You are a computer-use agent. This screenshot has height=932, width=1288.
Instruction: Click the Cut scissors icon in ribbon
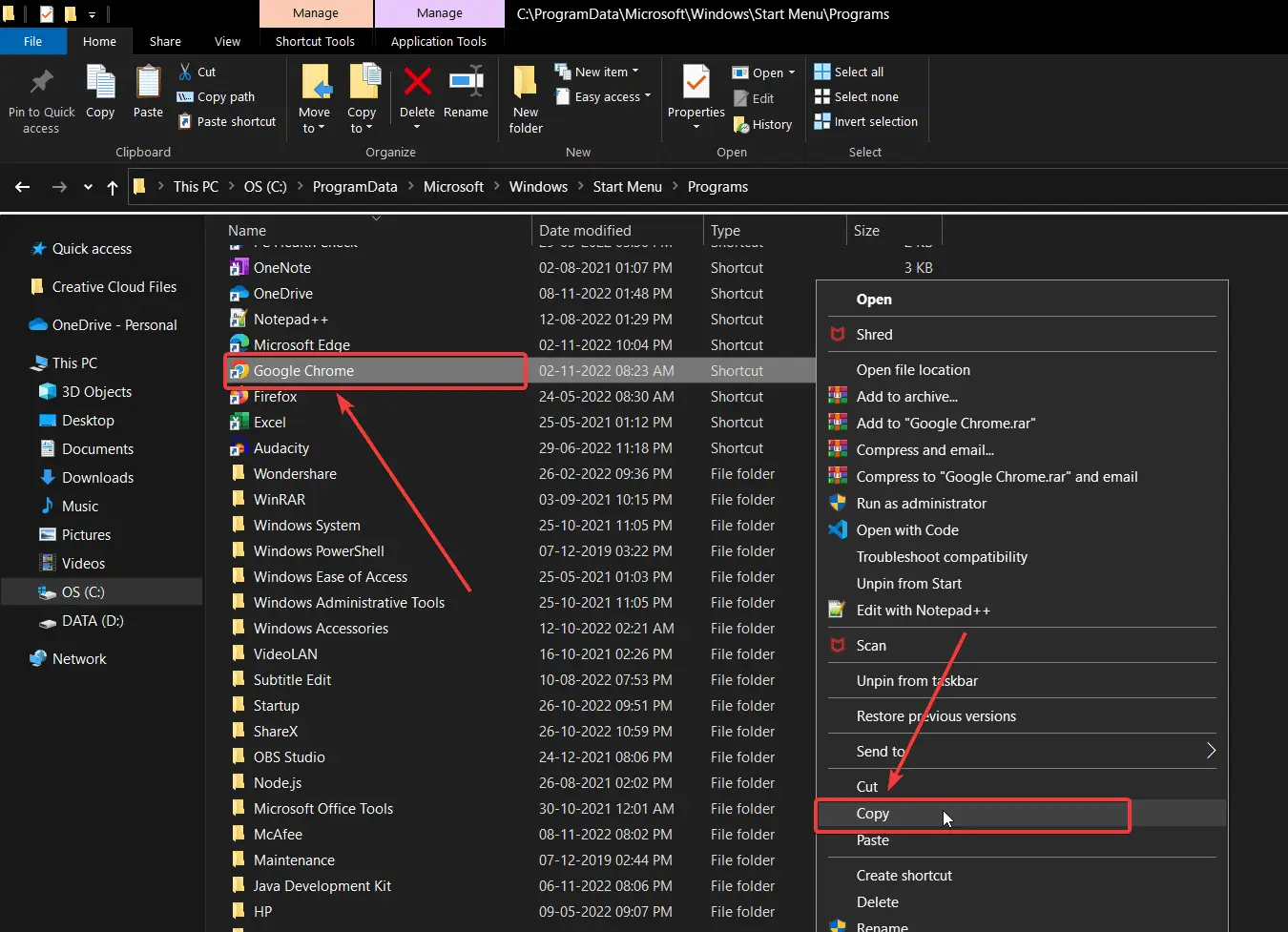point(185,72)
